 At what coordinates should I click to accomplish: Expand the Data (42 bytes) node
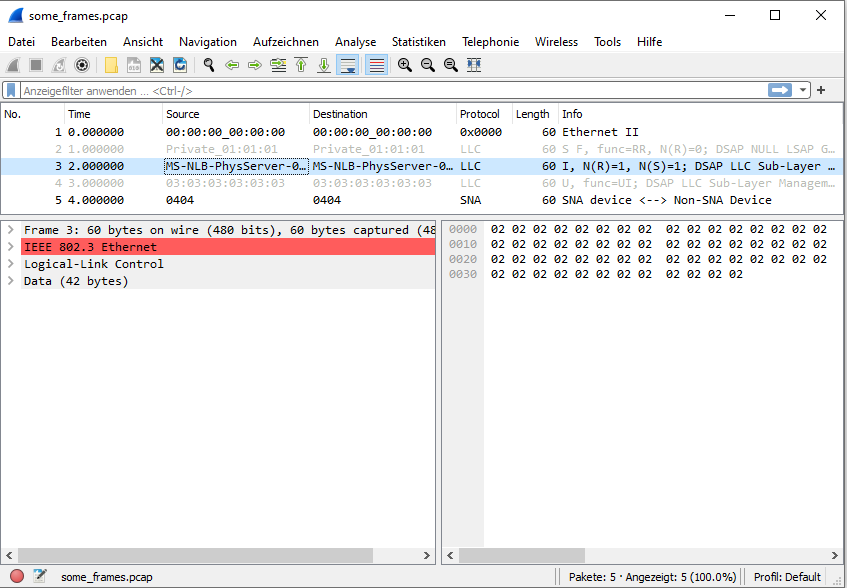click(10, 281)
